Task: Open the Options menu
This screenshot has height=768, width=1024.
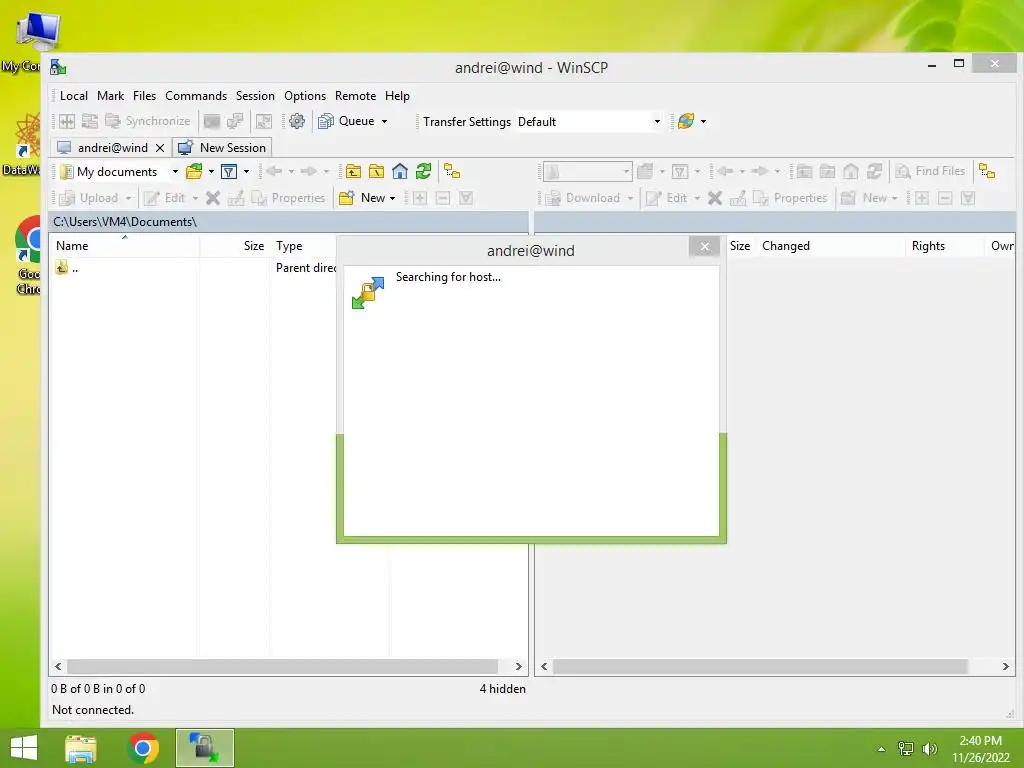Action: (305, 96)
